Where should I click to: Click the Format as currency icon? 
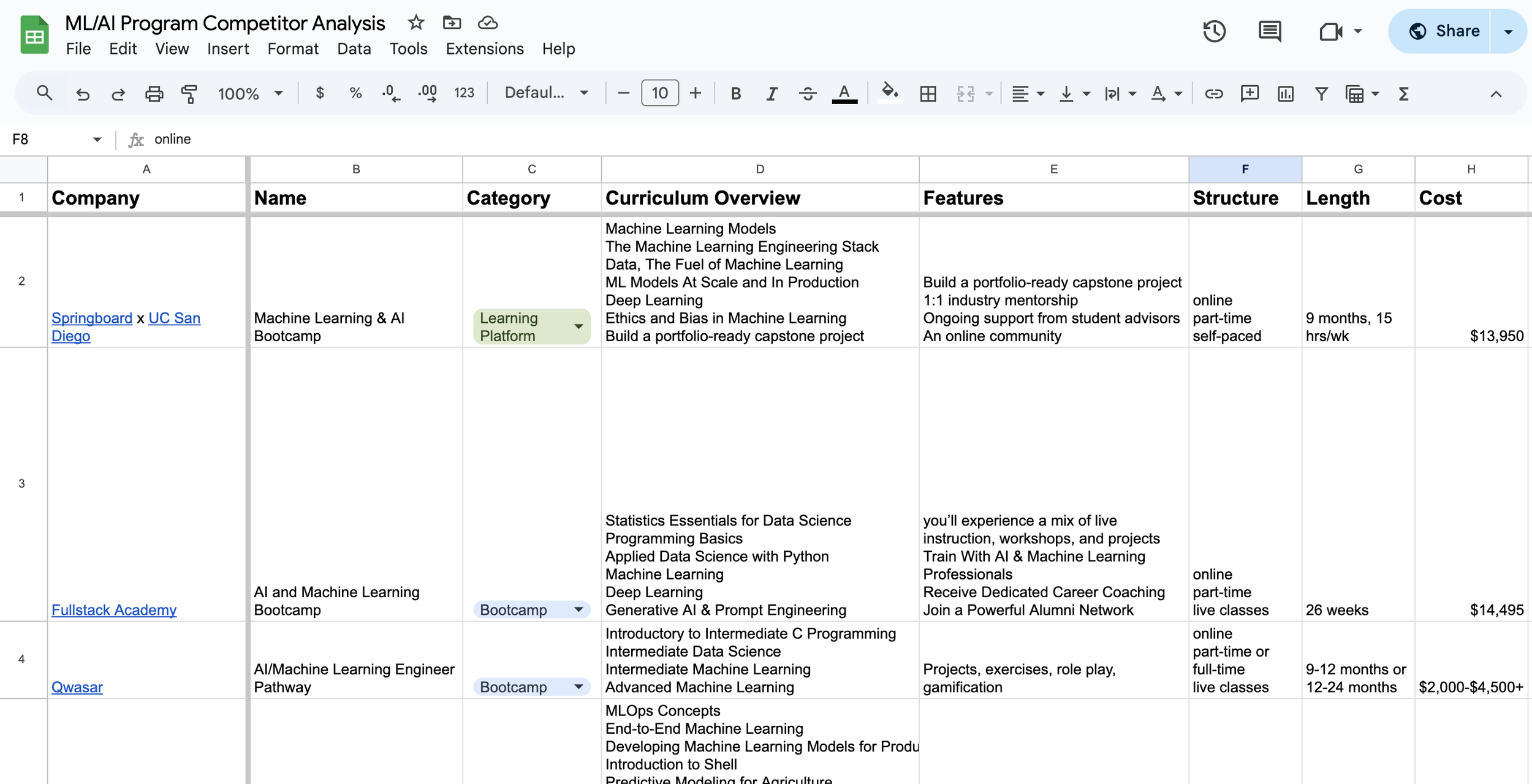click(x=319, y=93)
